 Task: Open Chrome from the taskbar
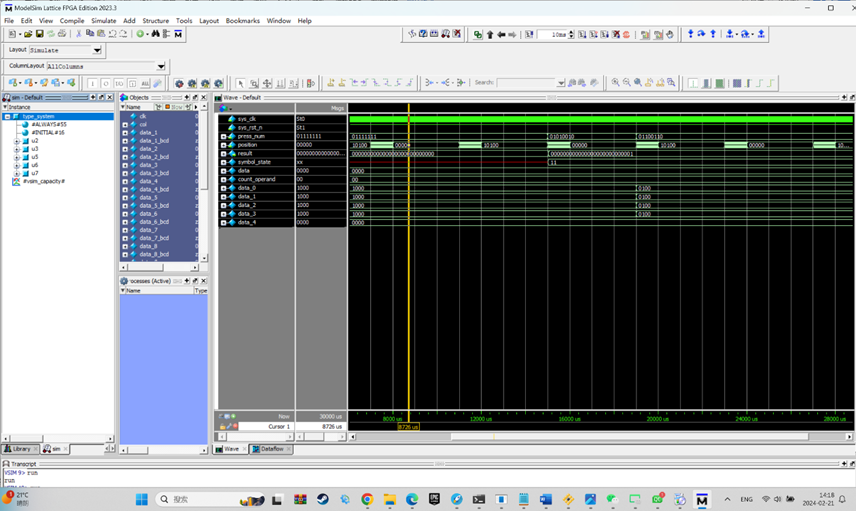(x=367, y=499)
